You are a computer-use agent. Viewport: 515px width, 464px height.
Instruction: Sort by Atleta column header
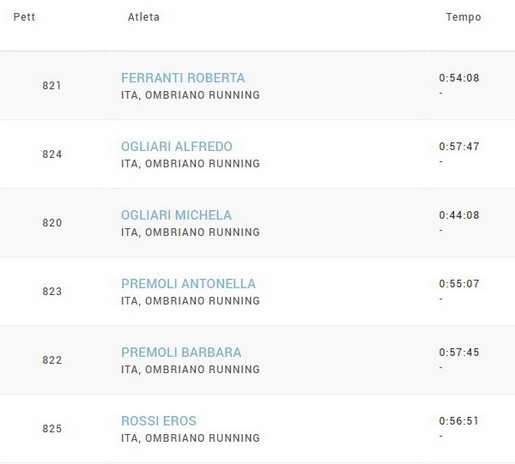click(x=144, y=17)
